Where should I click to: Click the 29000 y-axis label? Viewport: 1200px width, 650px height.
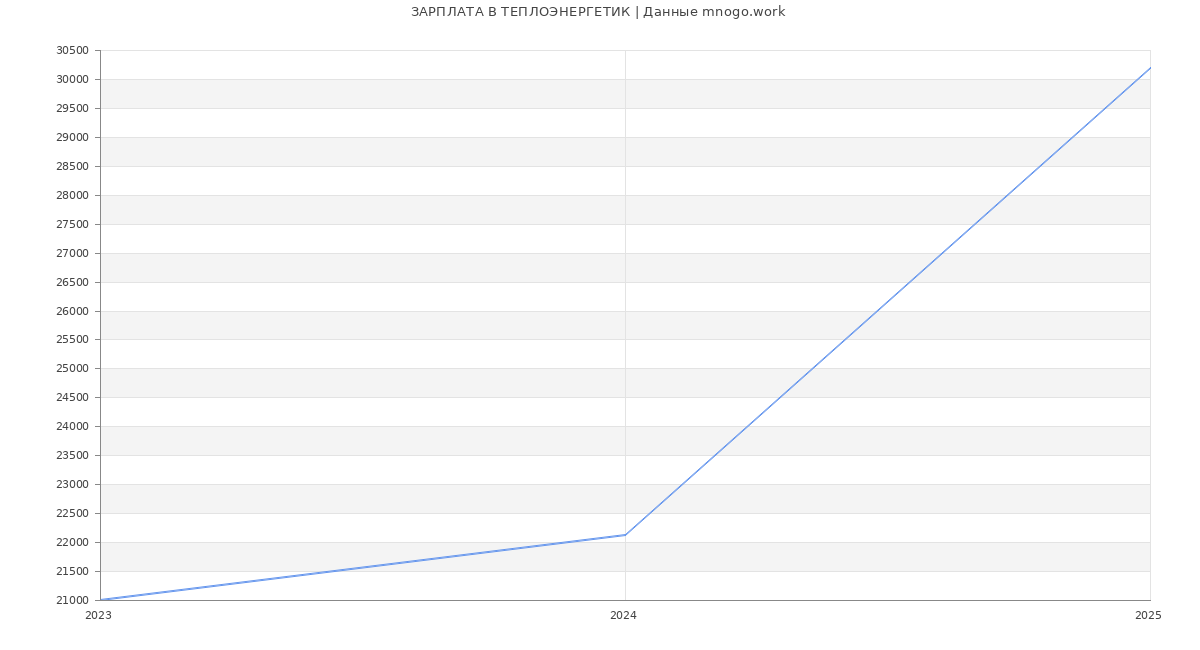(72, 137)
